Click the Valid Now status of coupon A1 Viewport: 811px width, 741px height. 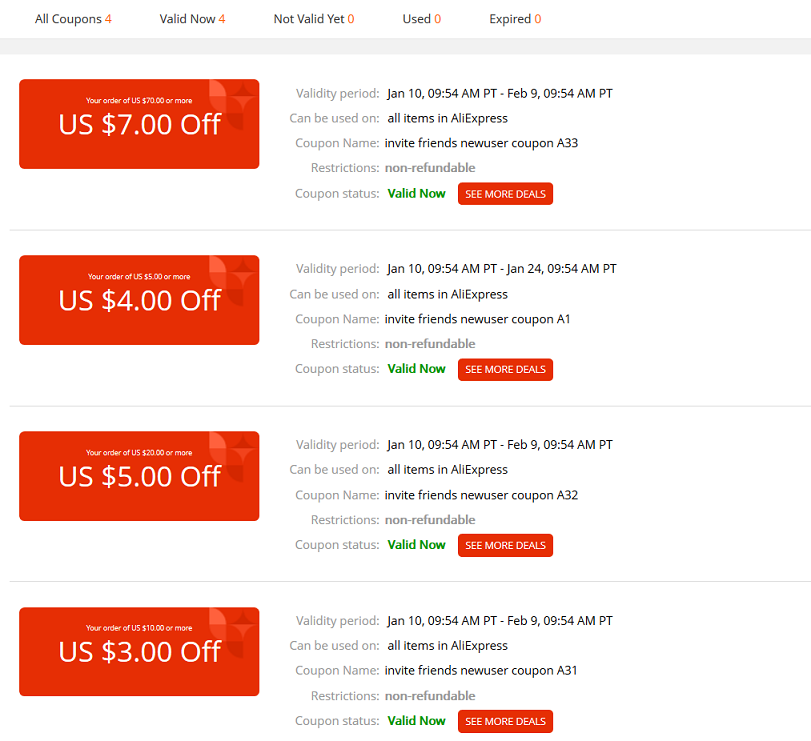tap(416, 369)
